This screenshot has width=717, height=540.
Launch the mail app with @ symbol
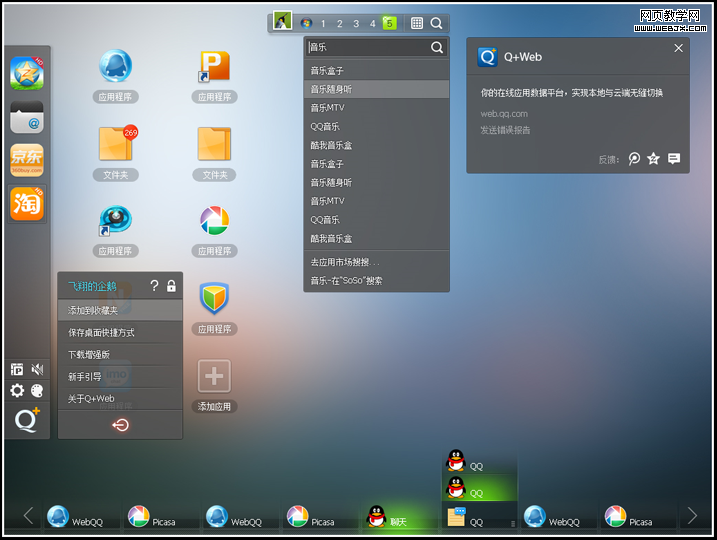[27, 117]
